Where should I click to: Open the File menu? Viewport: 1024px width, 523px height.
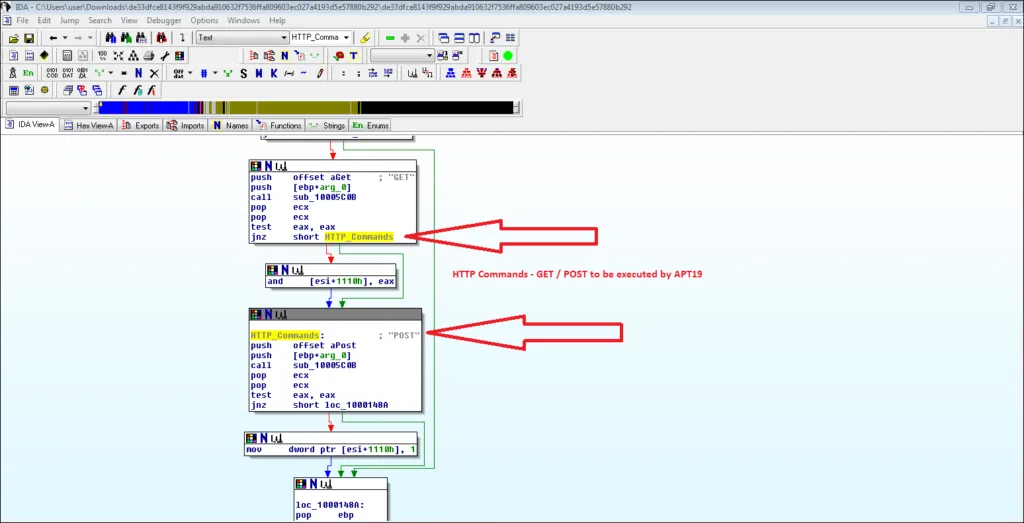tap(23, 20)
